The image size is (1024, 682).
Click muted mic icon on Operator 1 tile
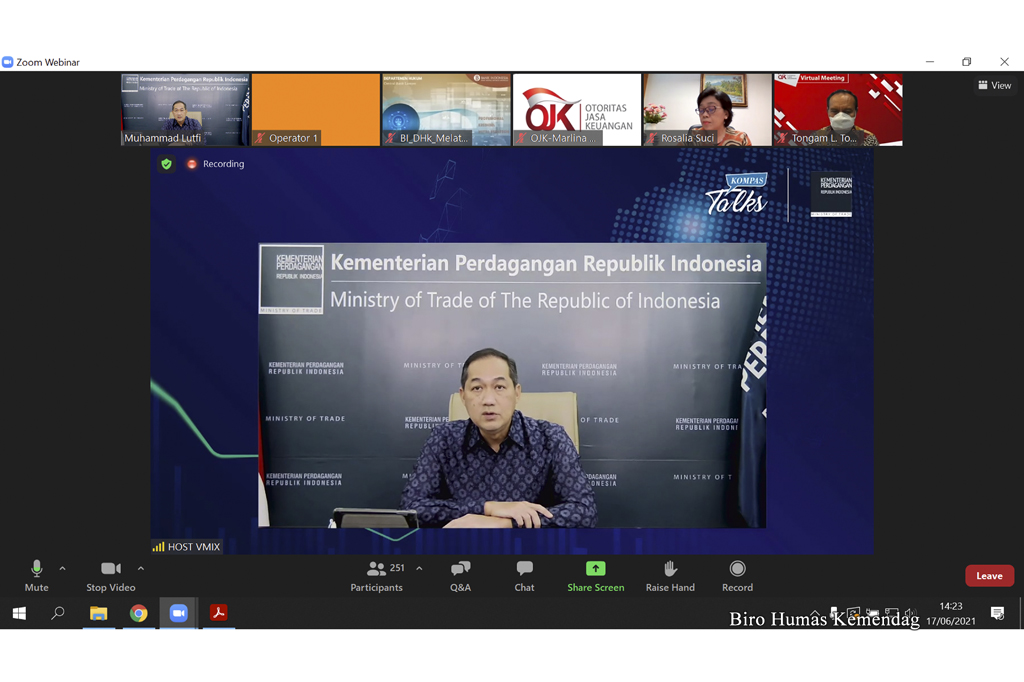260,138
